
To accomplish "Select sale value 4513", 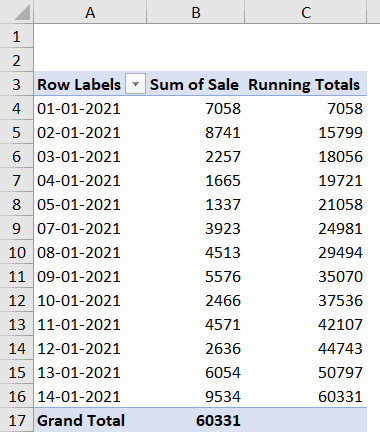I will (x=196, y=252).
